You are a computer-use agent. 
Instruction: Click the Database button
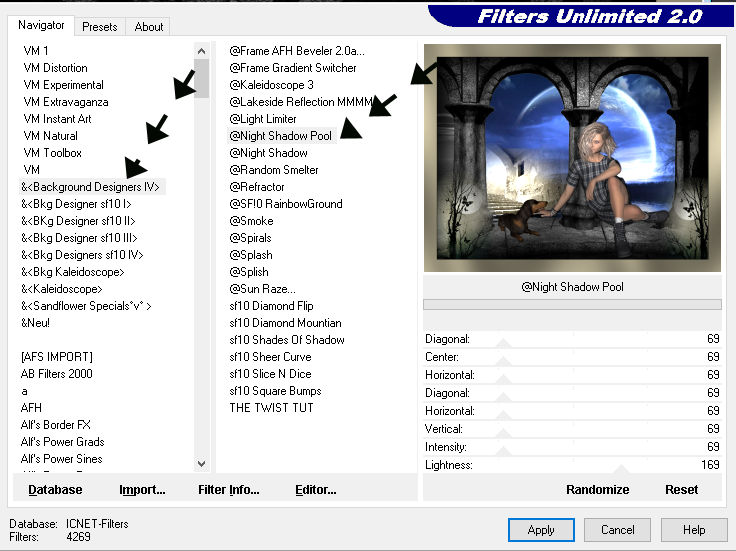[x=55, y=490]
